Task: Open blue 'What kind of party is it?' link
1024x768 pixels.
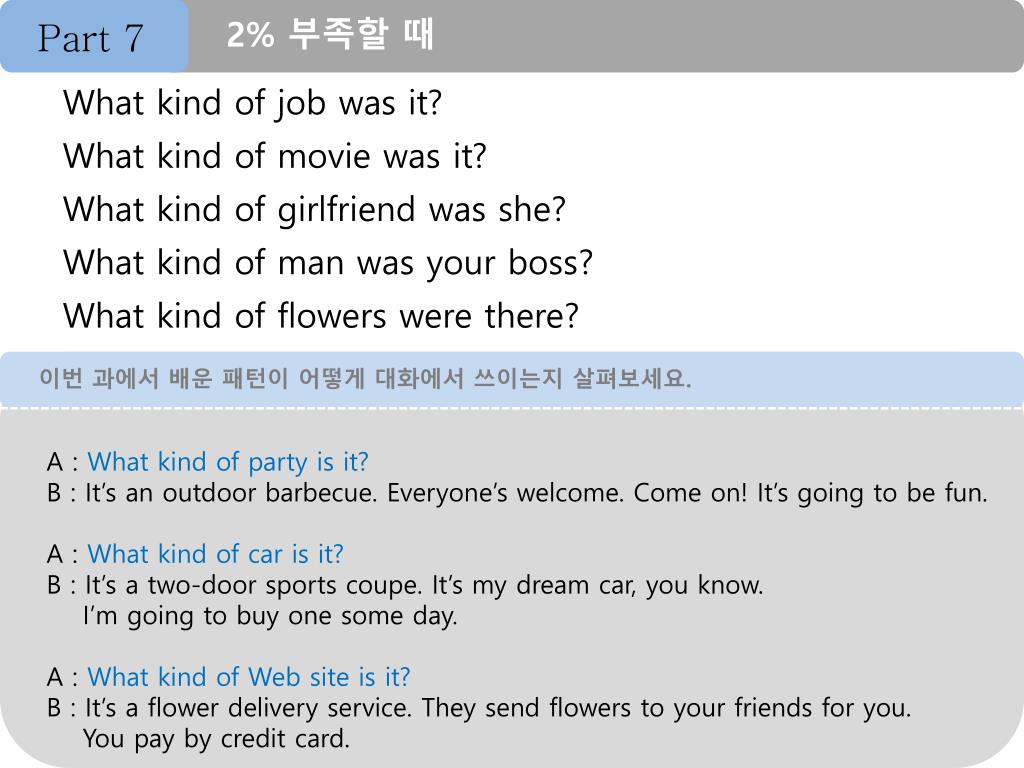Action: pos(228,462)
